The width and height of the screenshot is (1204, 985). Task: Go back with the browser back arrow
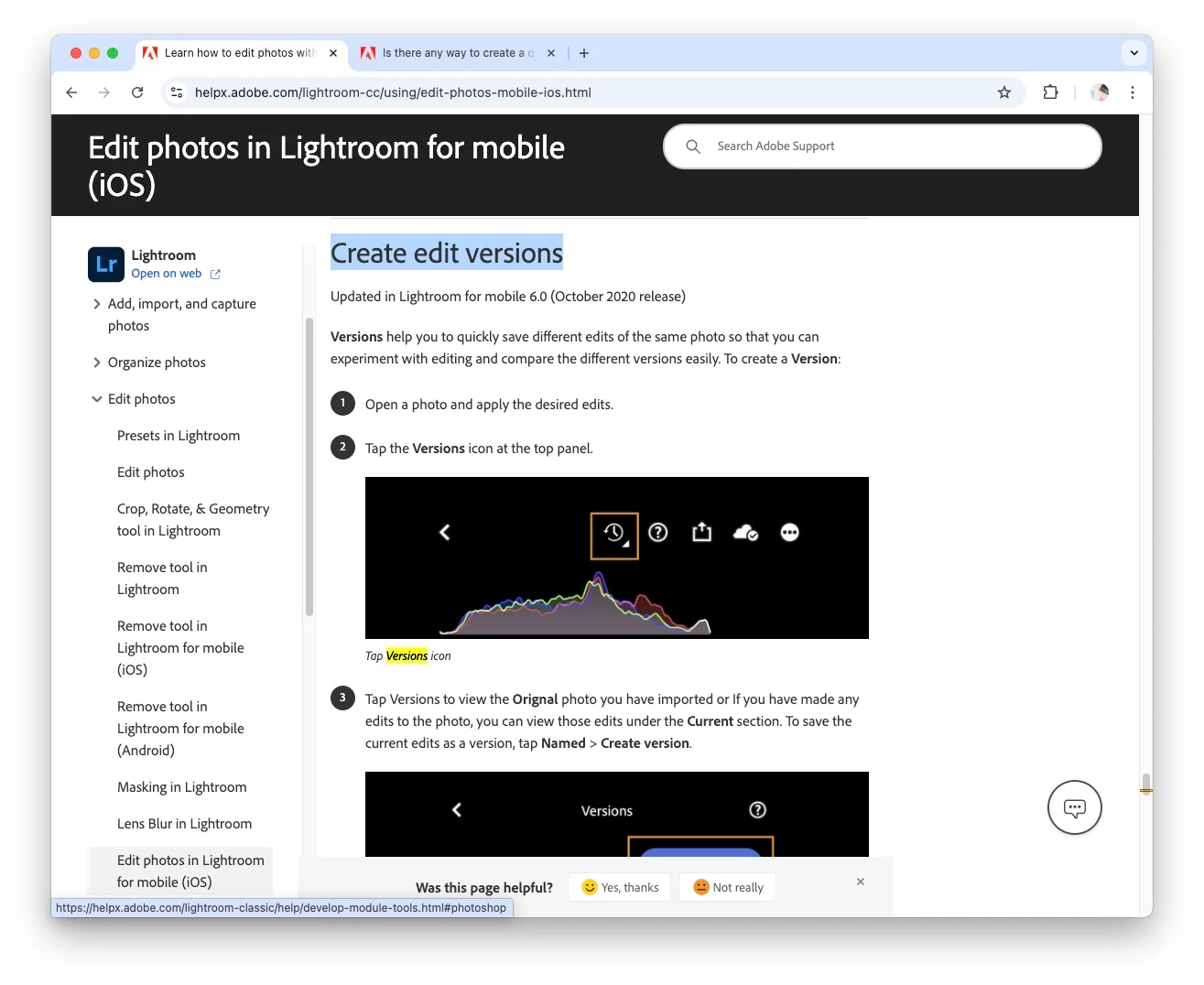[x=71, y=92]
